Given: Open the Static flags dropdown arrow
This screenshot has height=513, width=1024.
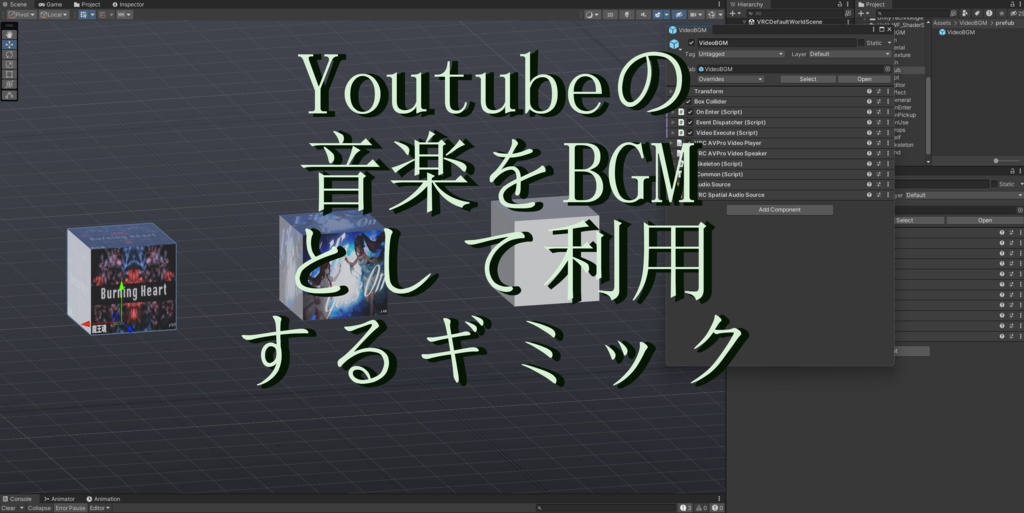Looking at the screenshot, I should (889, 43).
